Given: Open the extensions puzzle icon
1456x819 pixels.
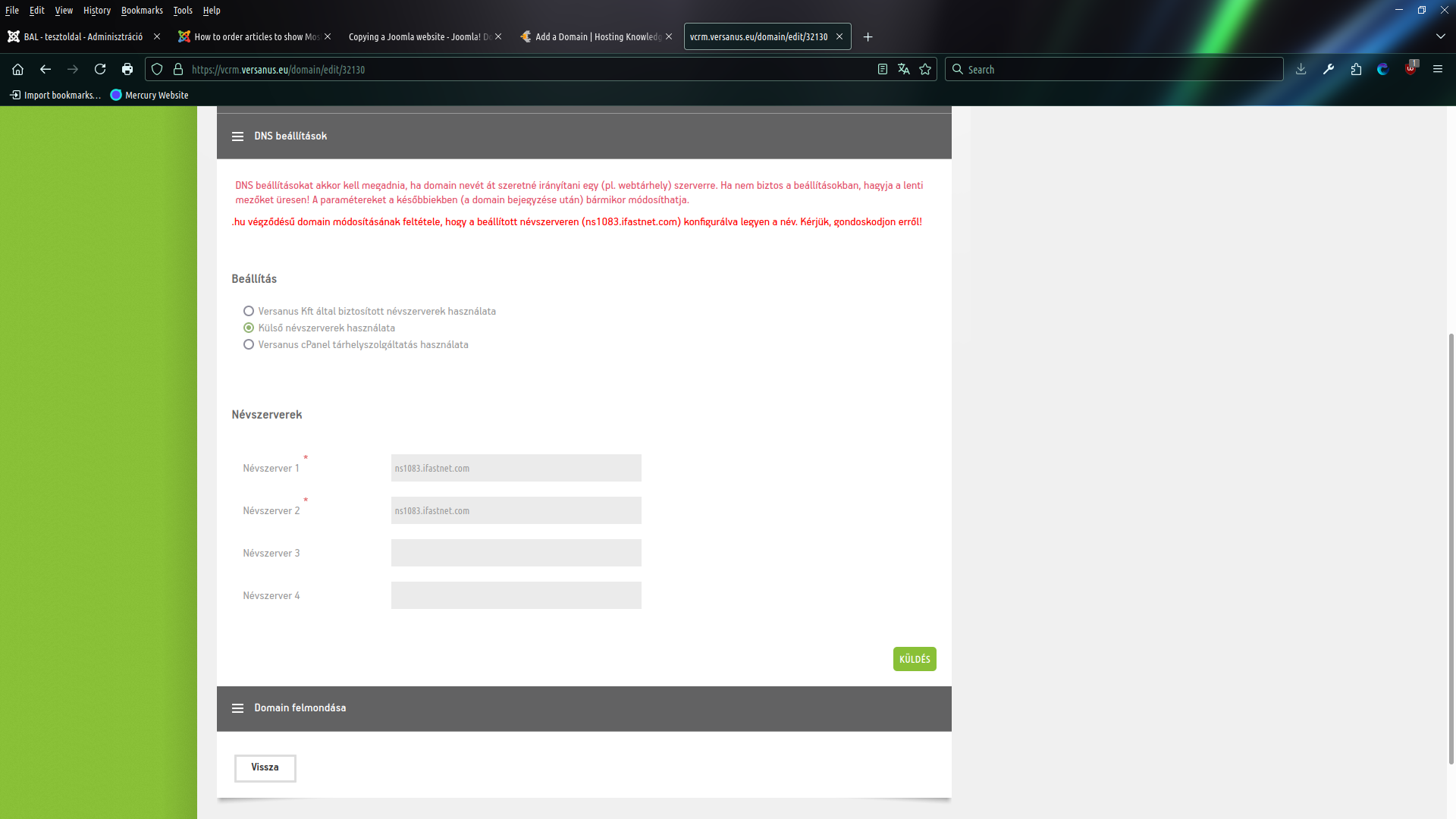Looking at the screenshot, I should click(1356, 69).
